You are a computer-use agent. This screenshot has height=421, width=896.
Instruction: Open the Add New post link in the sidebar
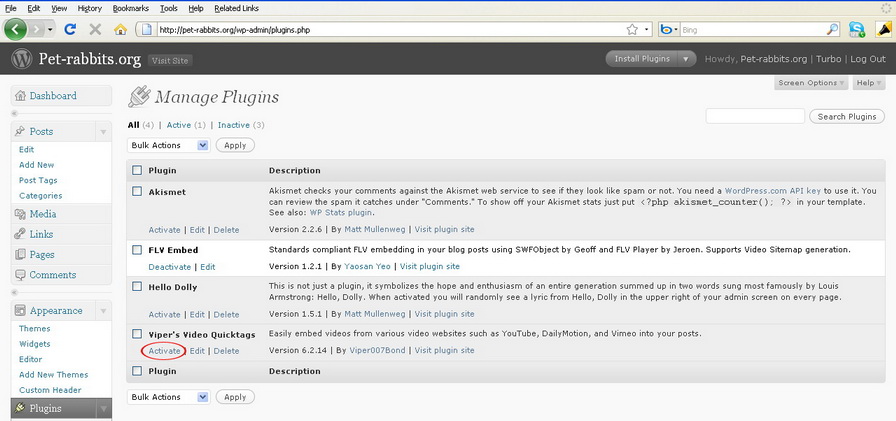pyautogui.click(x=37, y=165)
